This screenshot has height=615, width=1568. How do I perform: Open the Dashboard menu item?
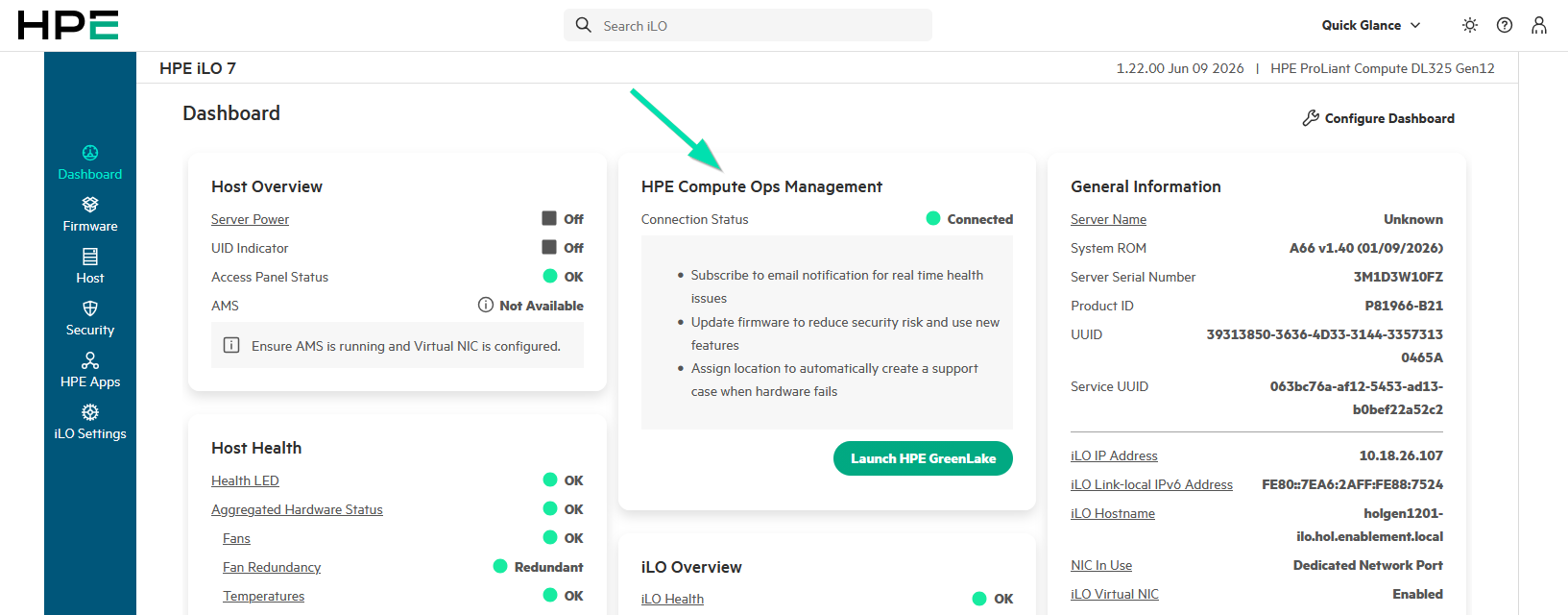[90, 162]
